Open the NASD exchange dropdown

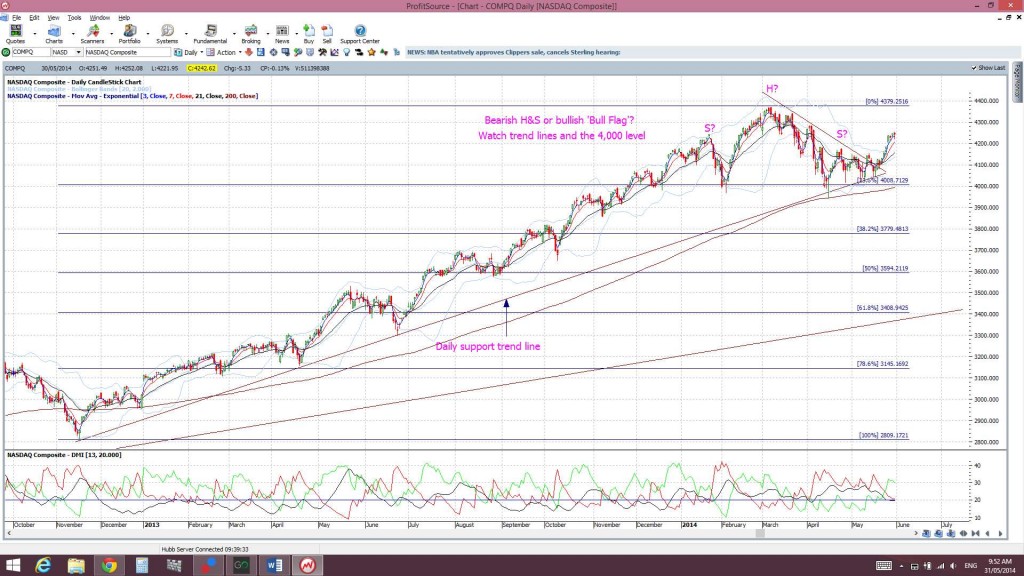tap(78, 52)
